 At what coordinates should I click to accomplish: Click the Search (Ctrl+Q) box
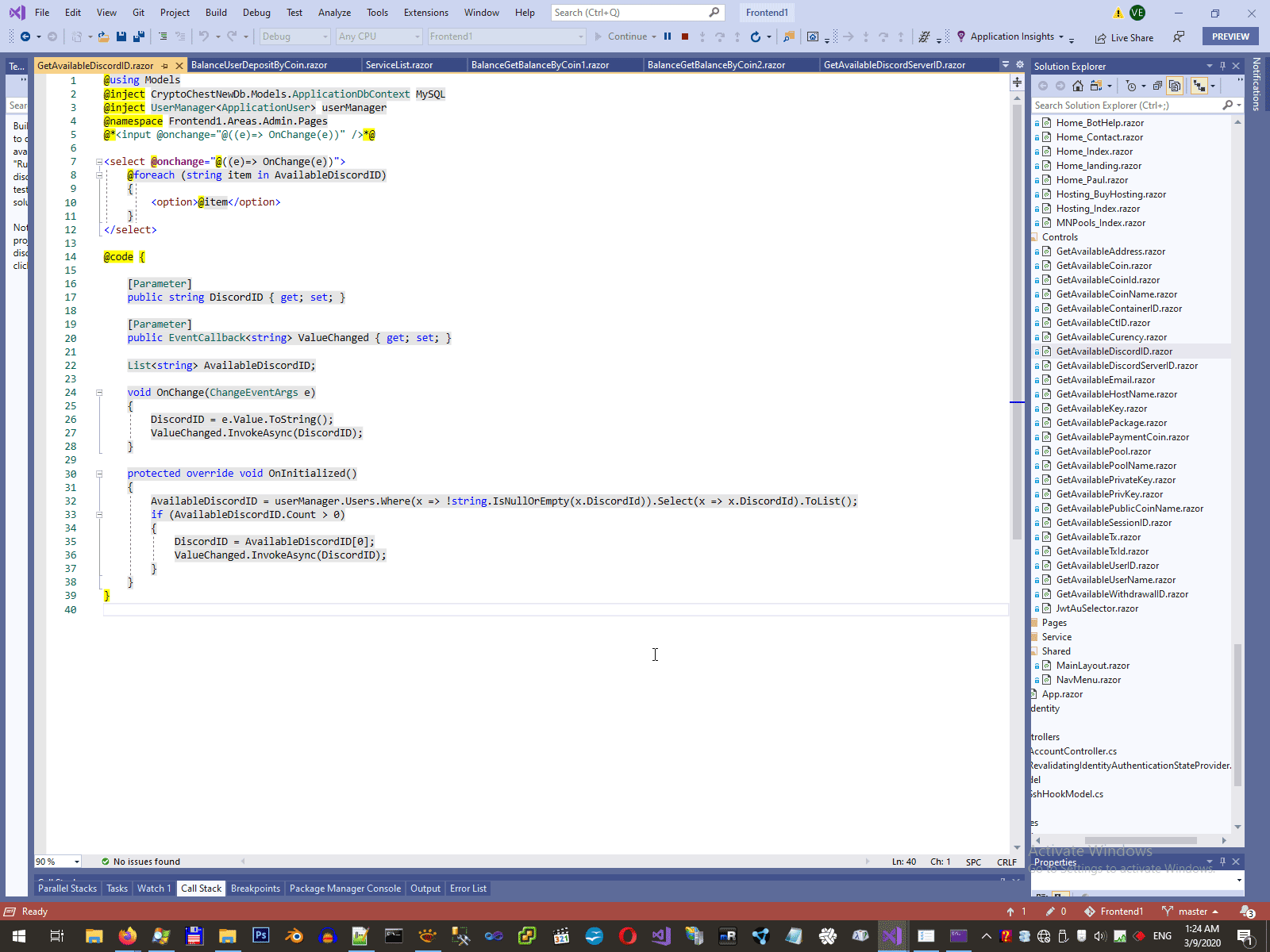click(x=637, y=13)
